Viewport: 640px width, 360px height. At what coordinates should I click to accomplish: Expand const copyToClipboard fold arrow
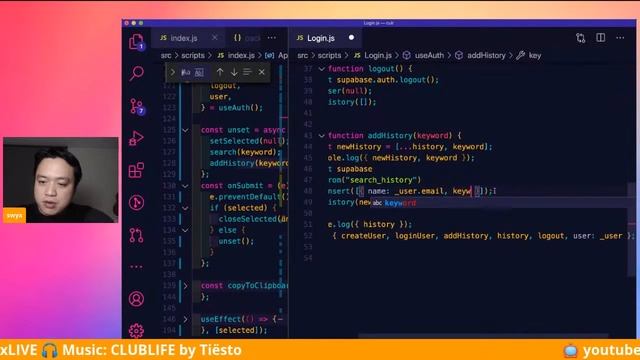pos(185,286)
